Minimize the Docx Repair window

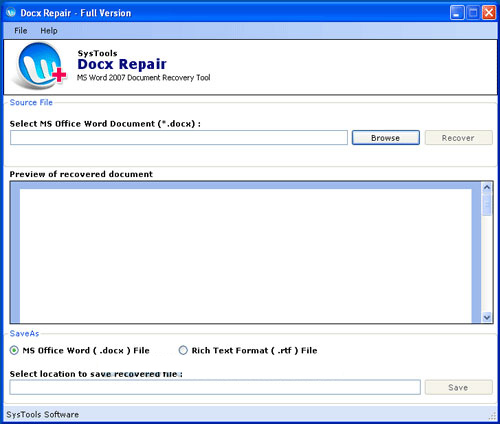[457, 13]
